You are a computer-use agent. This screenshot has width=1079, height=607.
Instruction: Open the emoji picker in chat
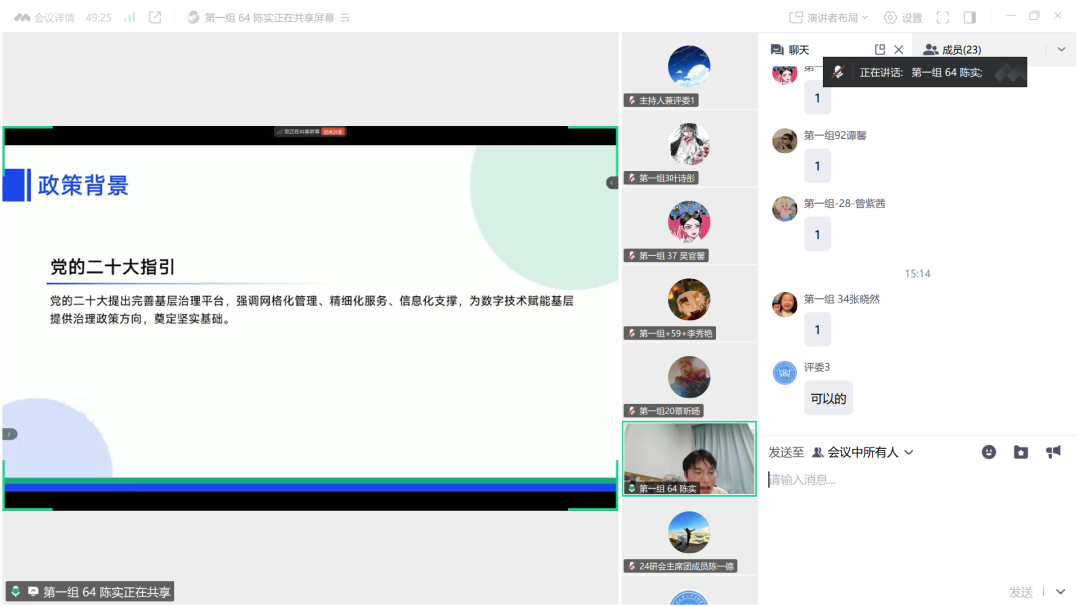point(989,452)
